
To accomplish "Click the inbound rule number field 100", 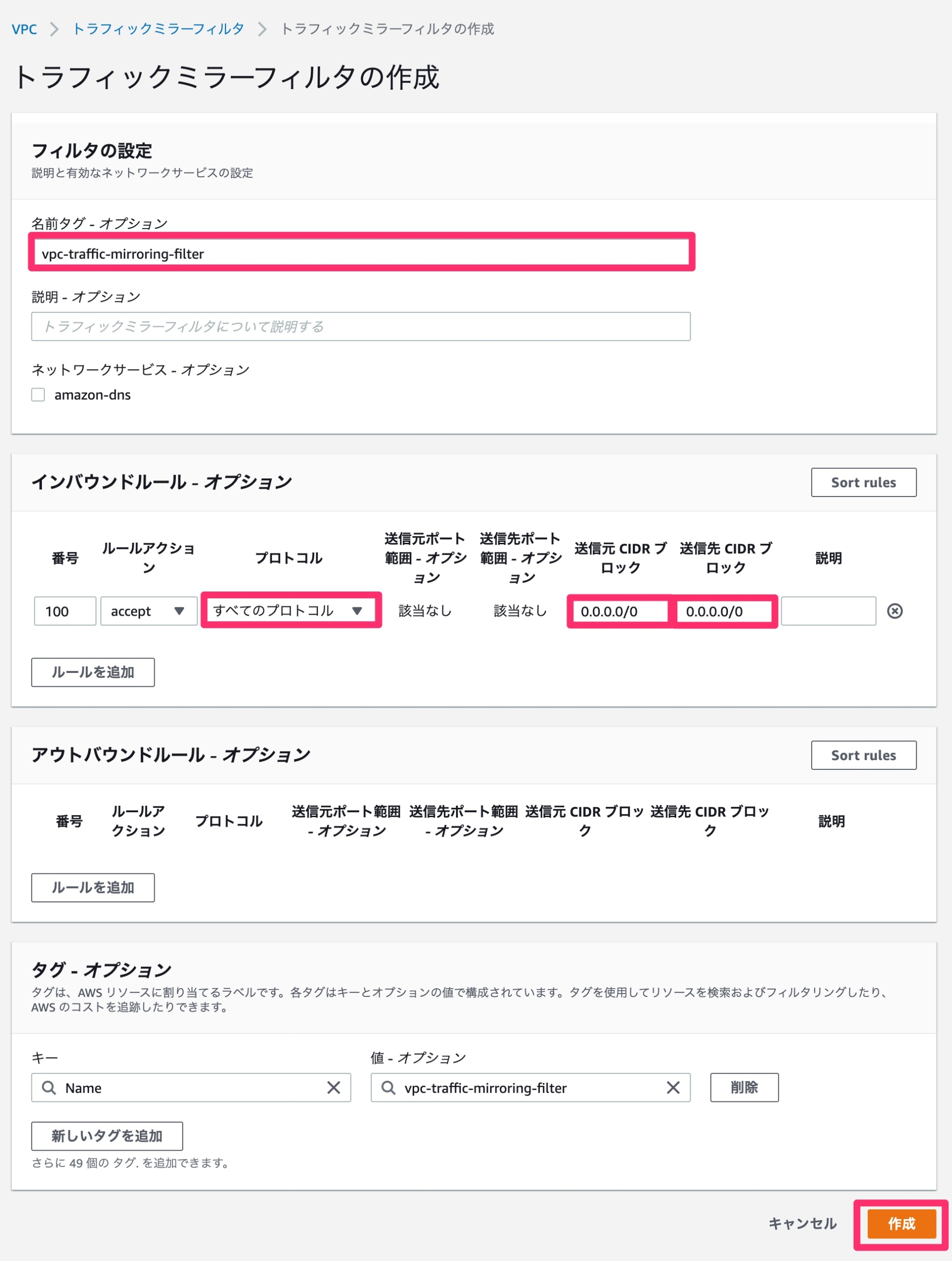I will pos(65,611).
